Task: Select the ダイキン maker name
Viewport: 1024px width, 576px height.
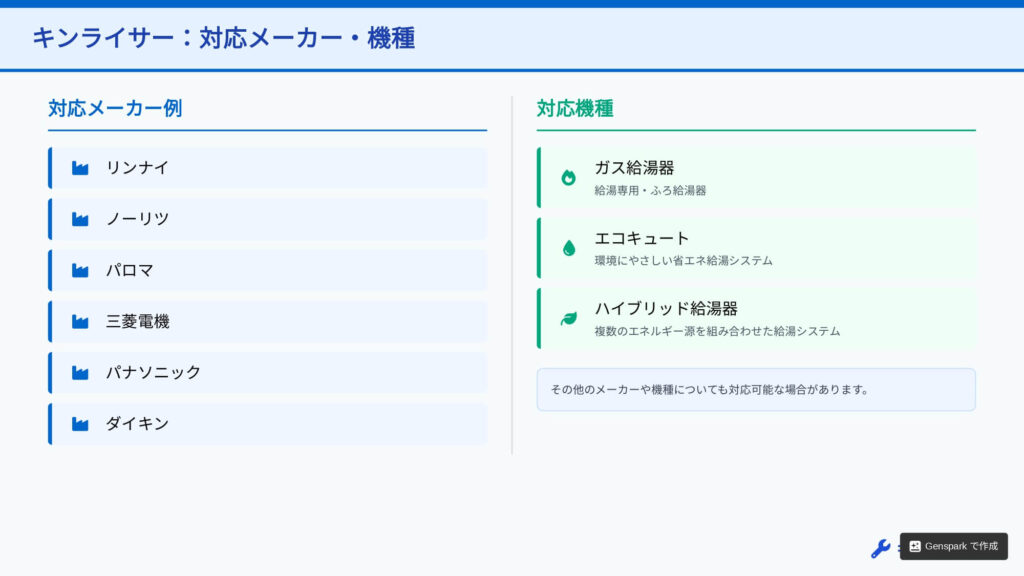Action: point(137,424)
